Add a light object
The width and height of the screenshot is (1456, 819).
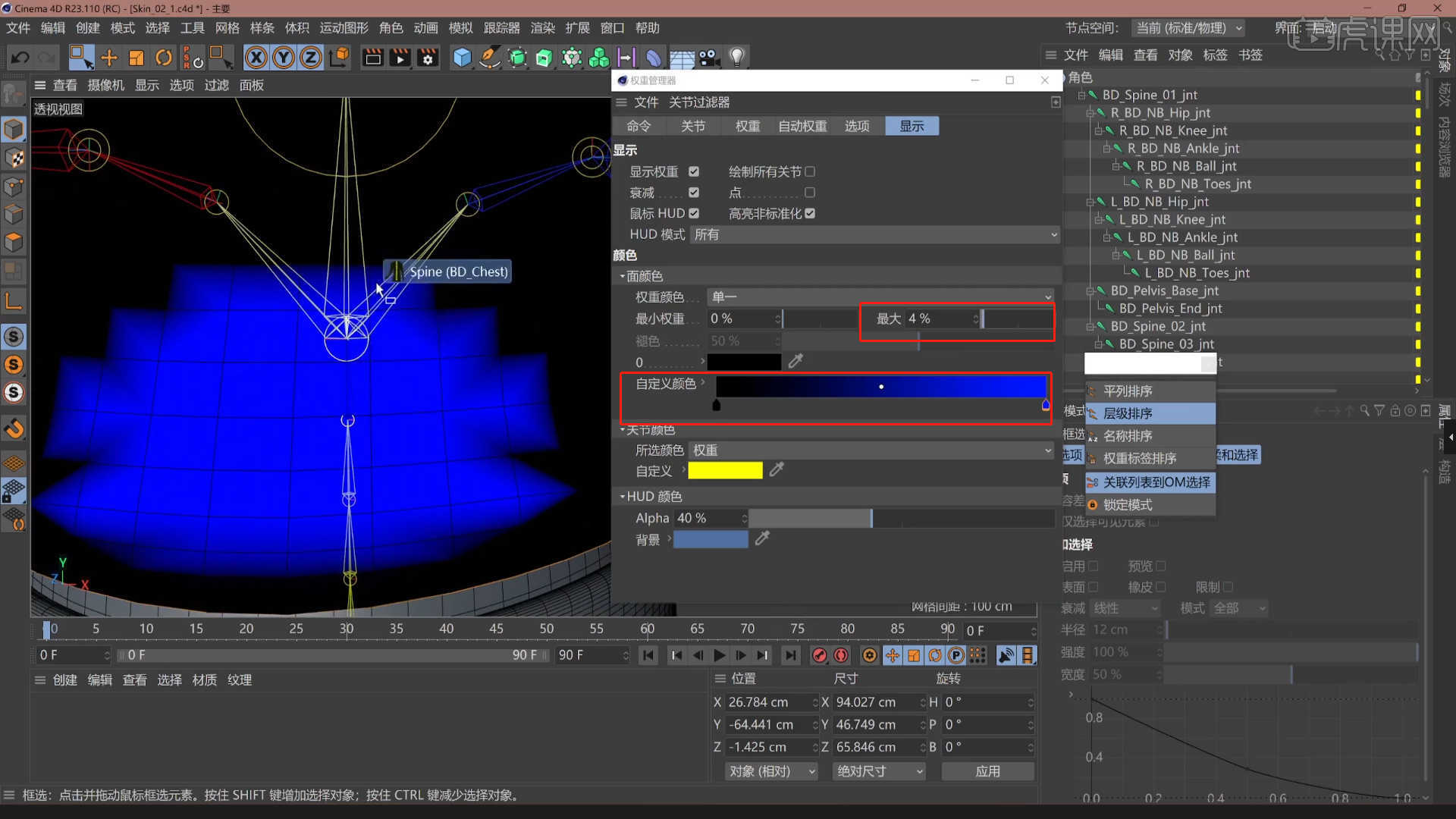click(x=736, y=58)
